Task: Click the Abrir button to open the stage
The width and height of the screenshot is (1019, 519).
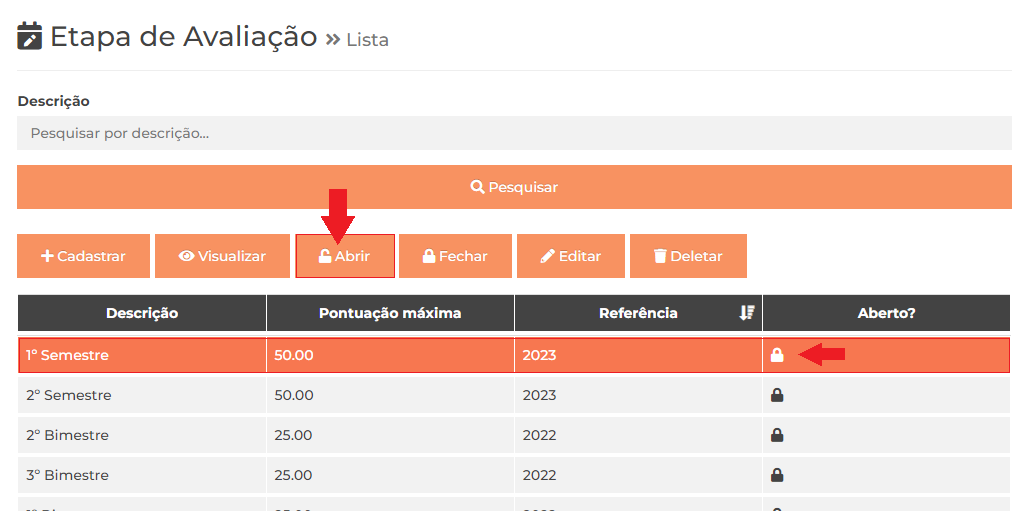Action: (x=345, y=256)
